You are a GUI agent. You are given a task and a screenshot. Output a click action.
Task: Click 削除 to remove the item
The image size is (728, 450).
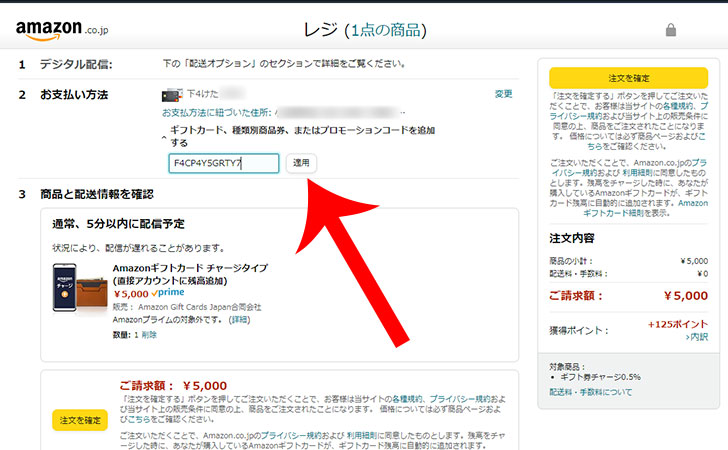pos(149,335)
